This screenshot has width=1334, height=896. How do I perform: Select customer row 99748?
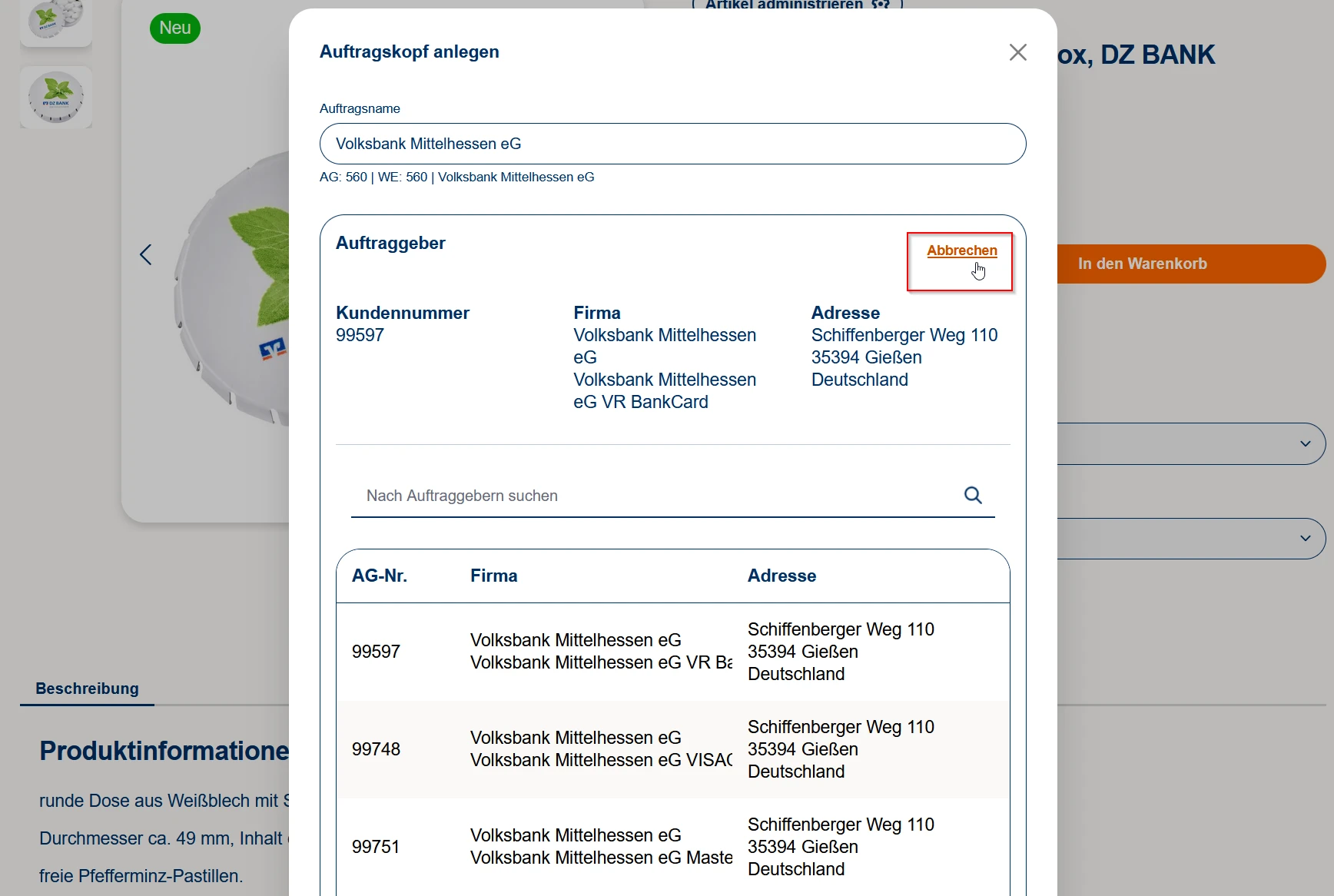(672, 749)
